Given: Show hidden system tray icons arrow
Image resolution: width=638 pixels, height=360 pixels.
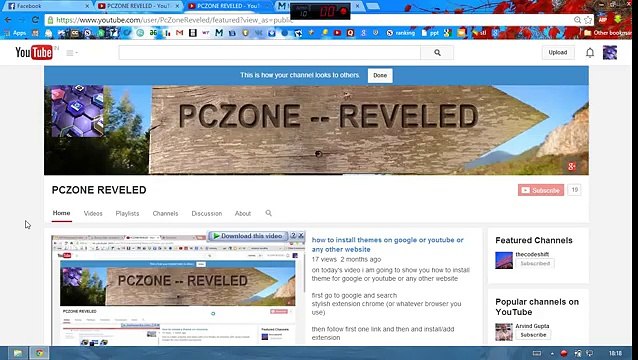Looking at the screenshot, I should pyautogui.click(x=552, y=353).
